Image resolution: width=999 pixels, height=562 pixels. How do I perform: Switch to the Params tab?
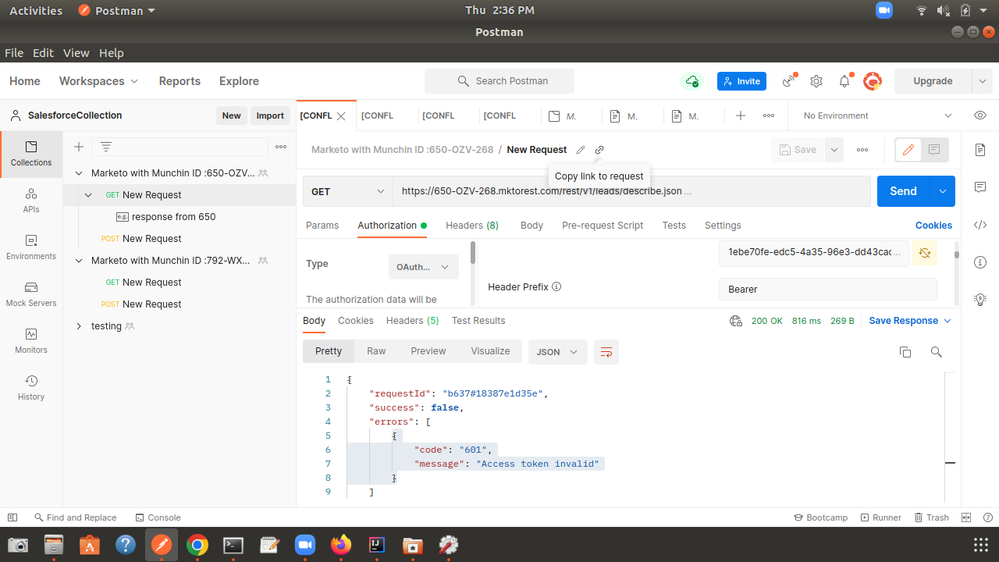click(322, 225)
